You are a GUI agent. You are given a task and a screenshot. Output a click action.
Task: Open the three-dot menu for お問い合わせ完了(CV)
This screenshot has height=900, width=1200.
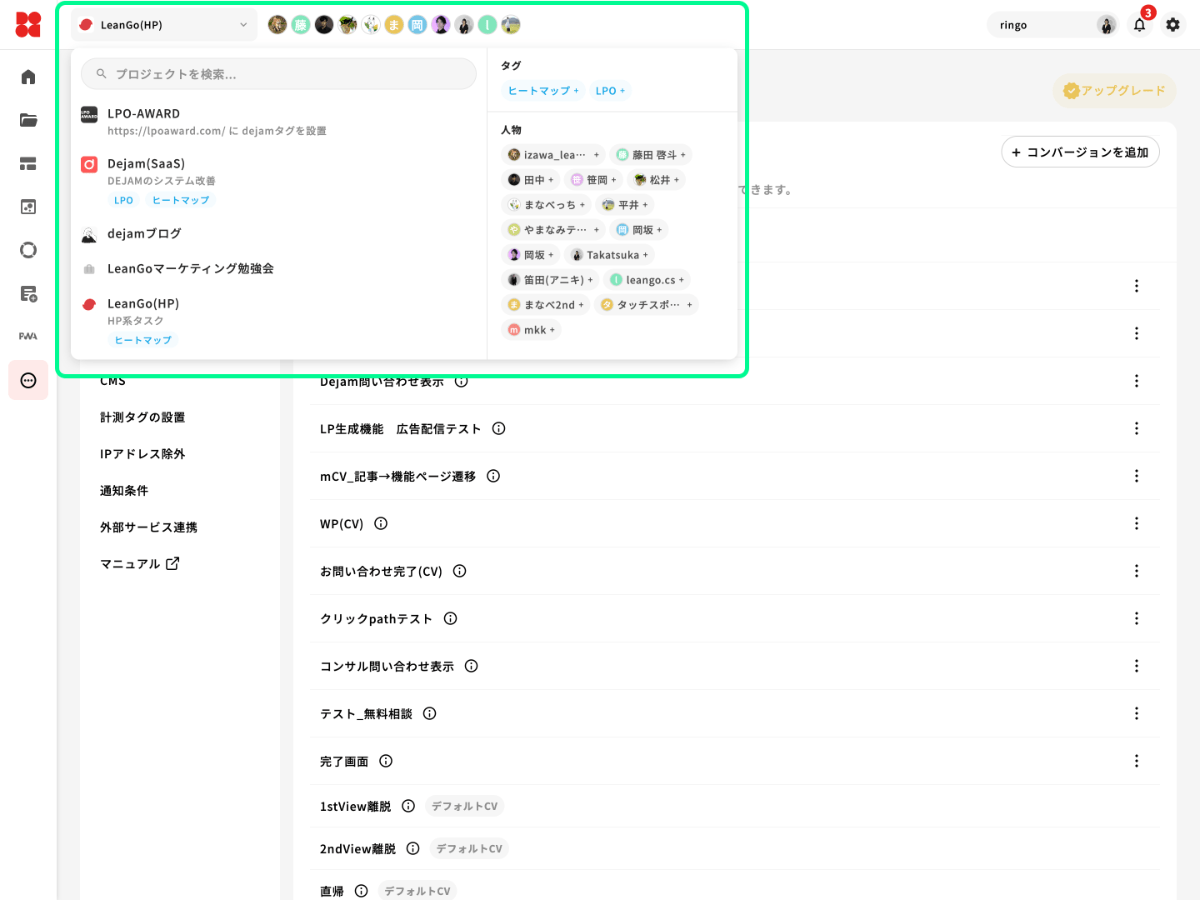[1136, 571]
